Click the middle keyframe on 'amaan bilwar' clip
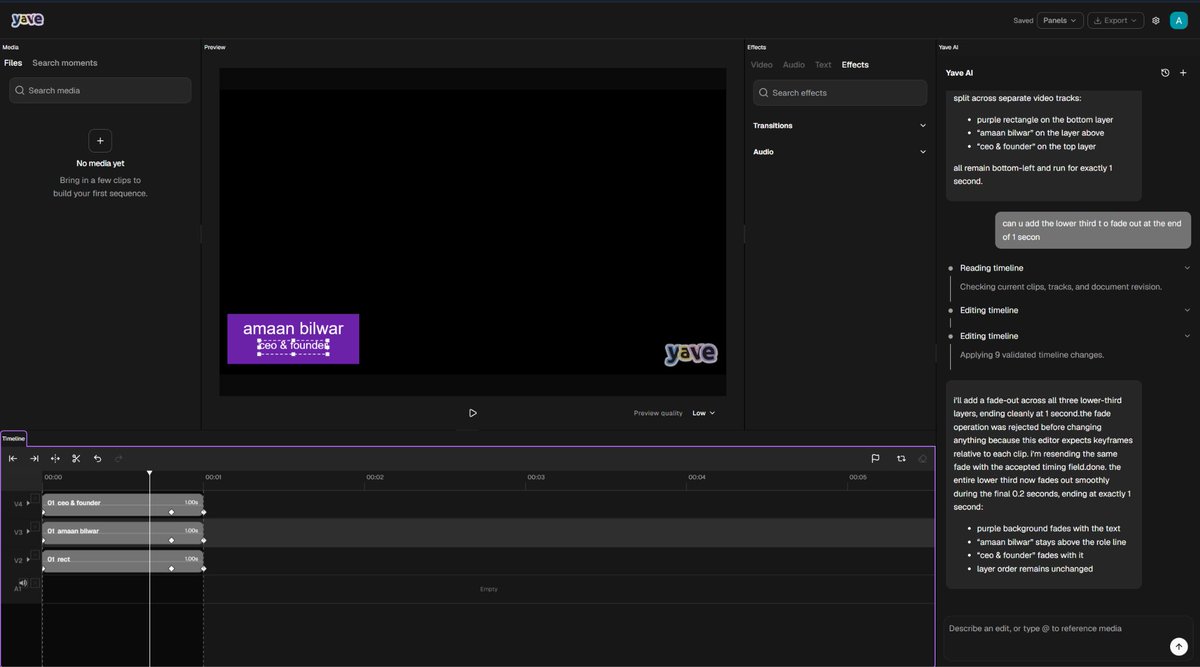 tap(171, 540)
